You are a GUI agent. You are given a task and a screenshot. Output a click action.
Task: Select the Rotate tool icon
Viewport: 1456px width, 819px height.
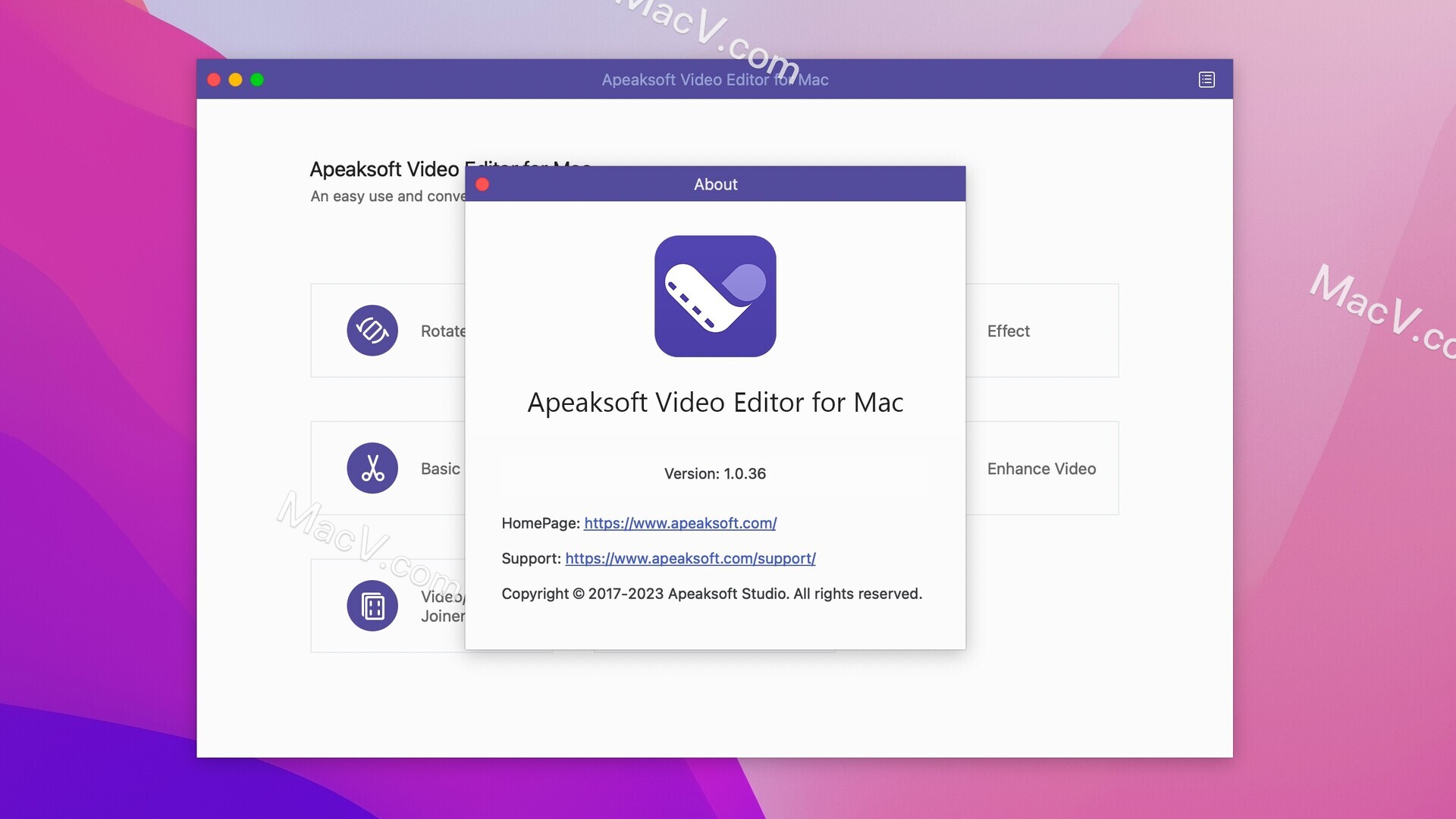point(372,331)
